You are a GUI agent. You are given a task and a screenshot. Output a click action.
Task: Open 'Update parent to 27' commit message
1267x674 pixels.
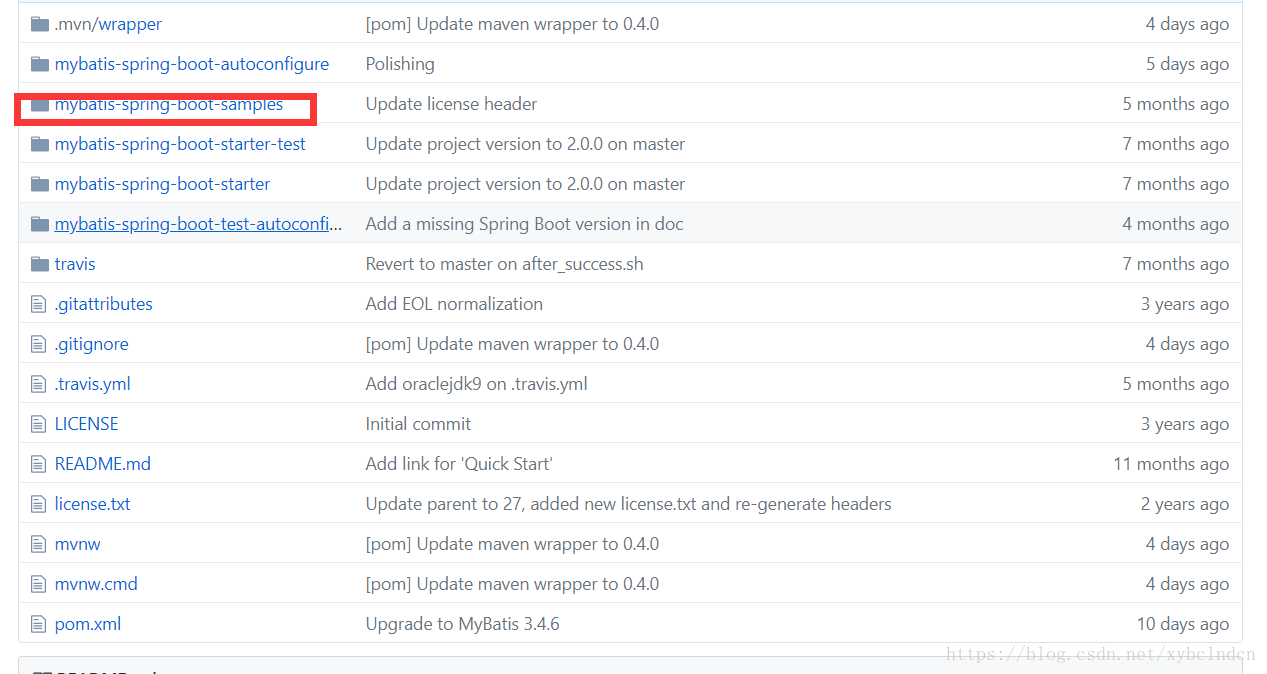pos(629,504)
